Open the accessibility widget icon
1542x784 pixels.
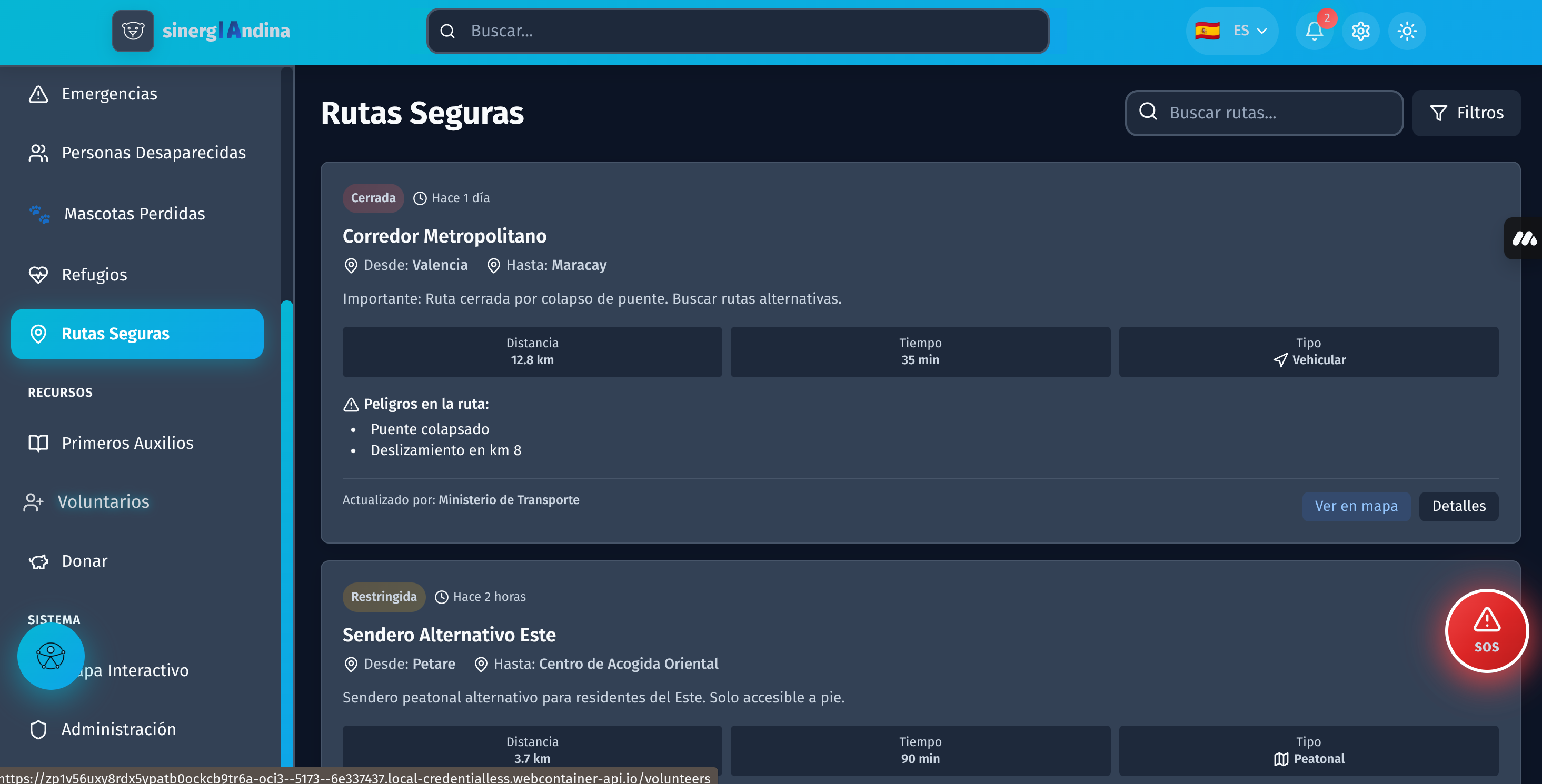[51, 656]
